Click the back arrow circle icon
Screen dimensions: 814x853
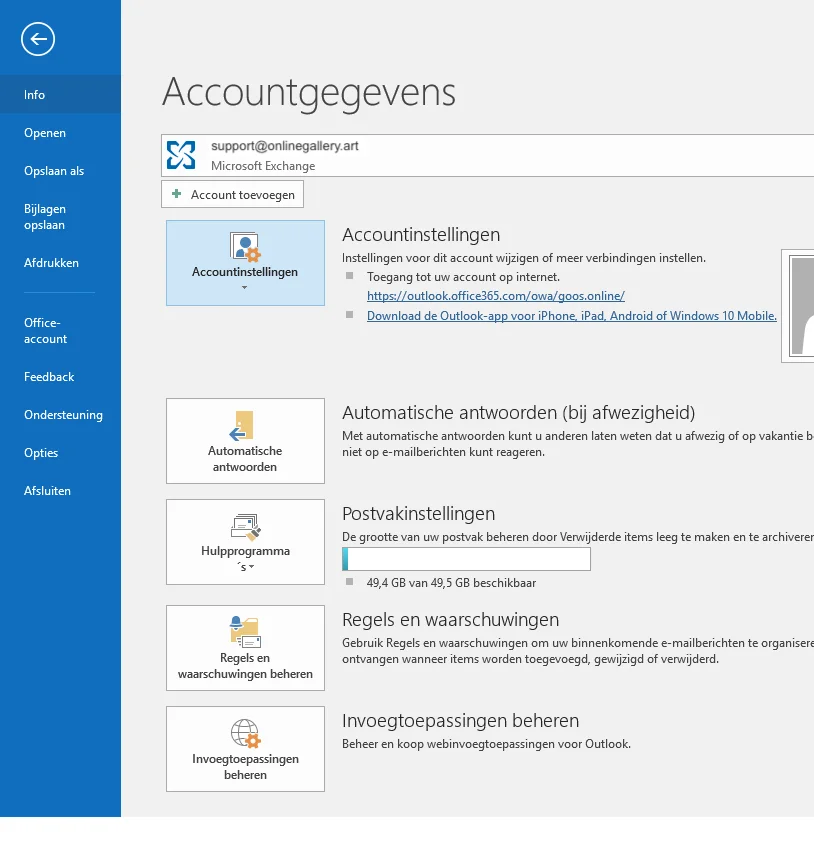[x=38, y=39]
